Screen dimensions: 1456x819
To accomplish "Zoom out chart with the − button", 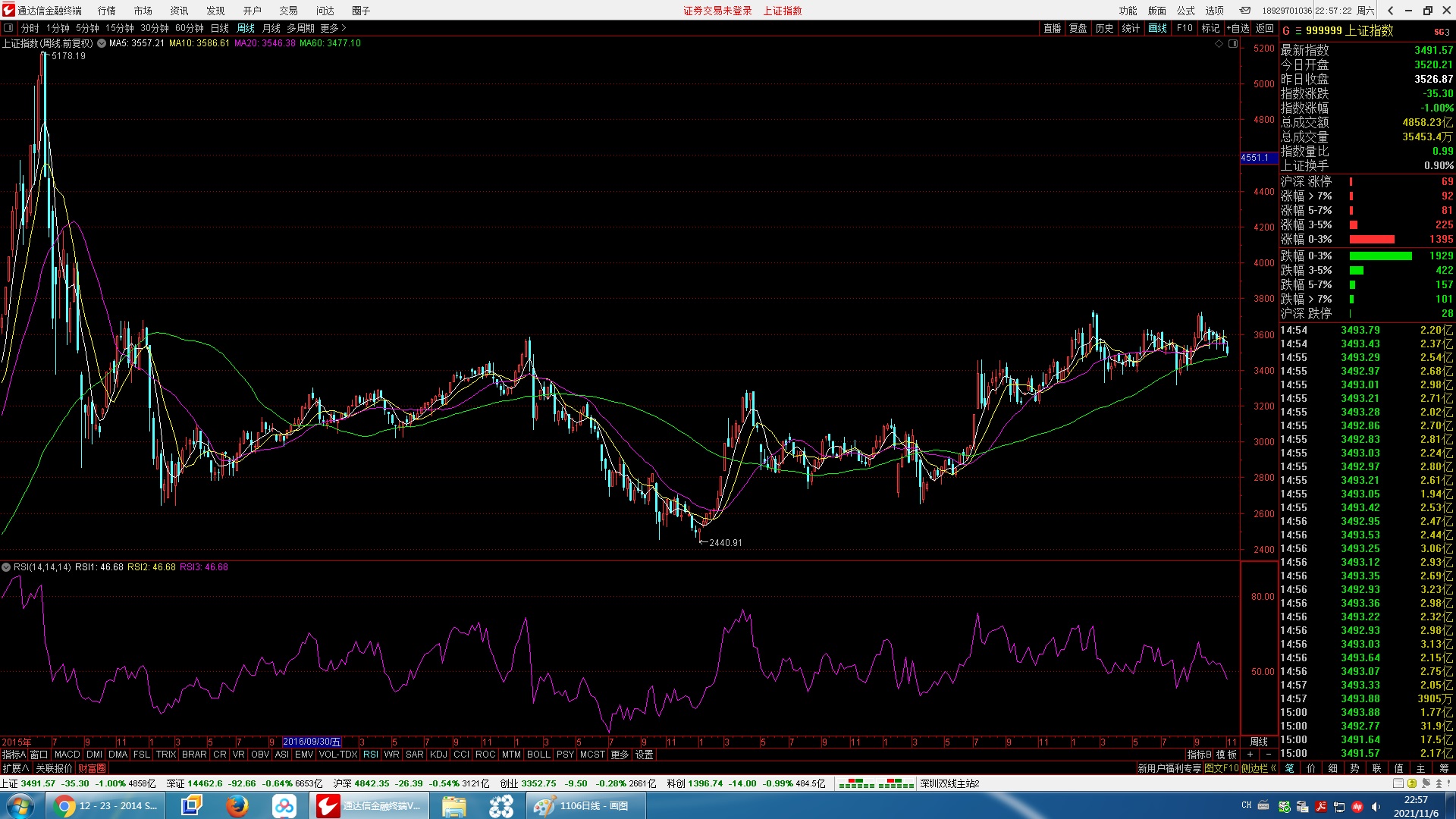I will pos(1268,755).
